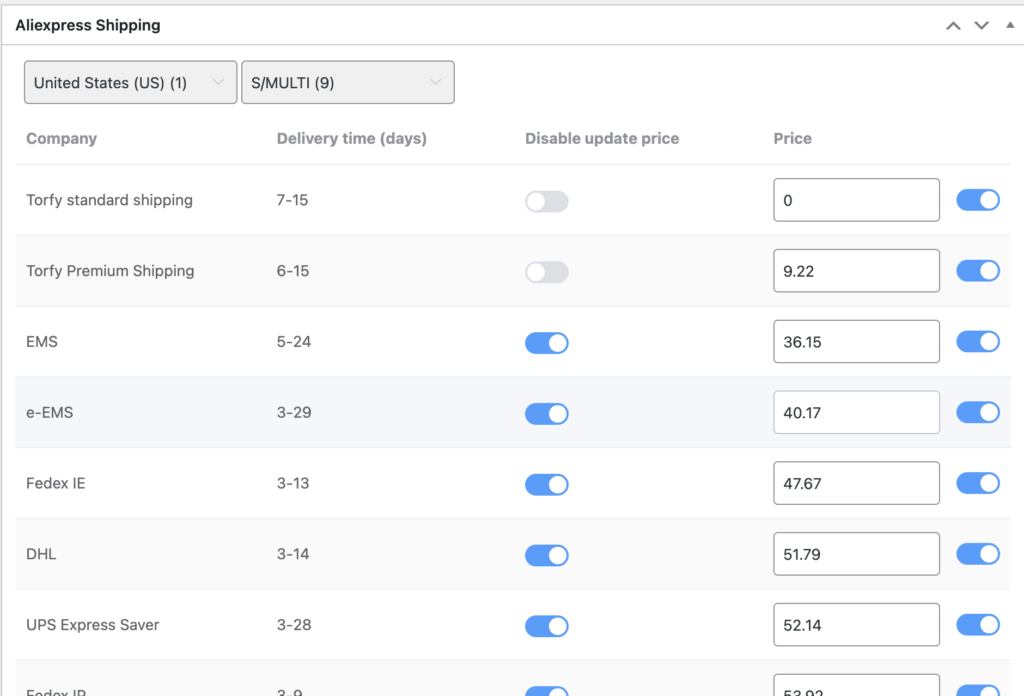Toggle the switch beside Torfy standard shipping price
Image resolution: width=1024 pixels, height=696 pixels.
pos(978,200)
